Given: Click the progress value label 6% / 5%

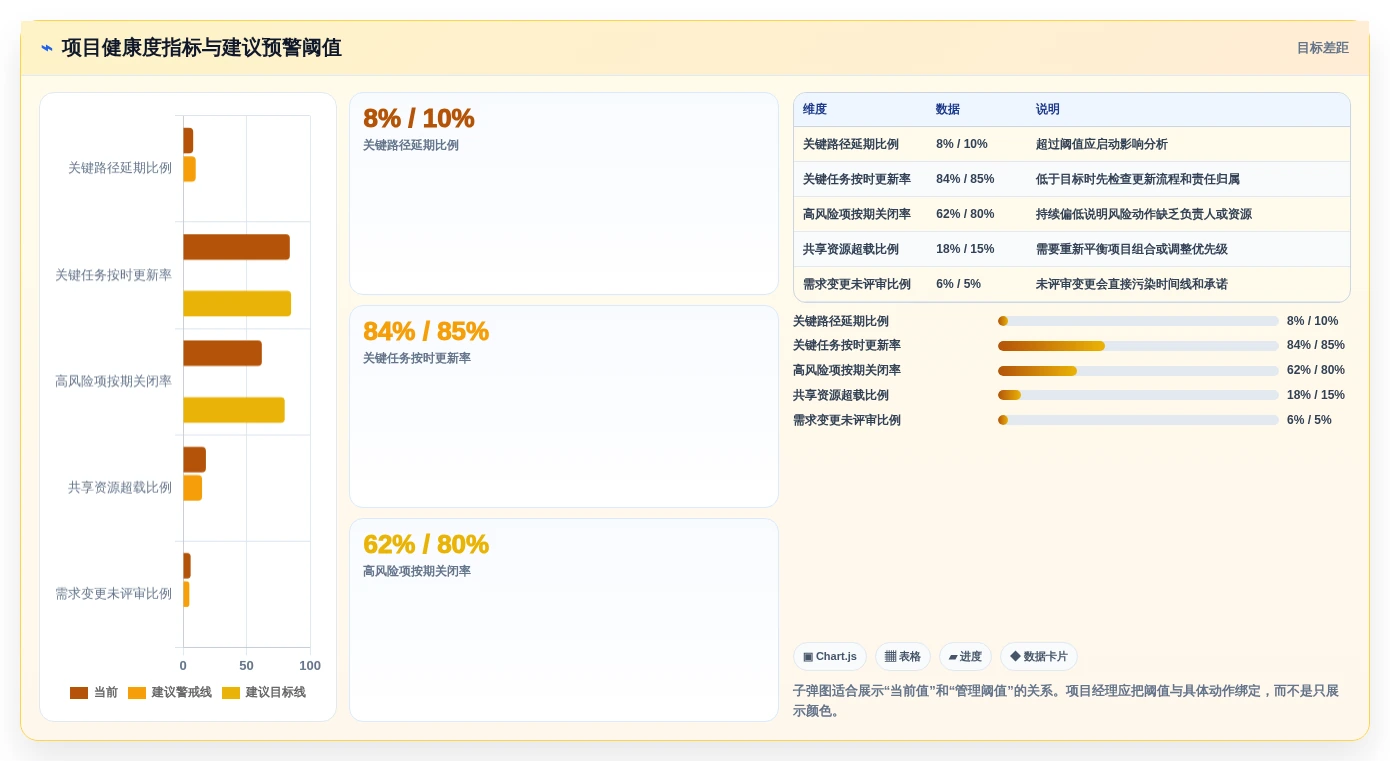Looking at the screenshot, I should pos(1309,420).
